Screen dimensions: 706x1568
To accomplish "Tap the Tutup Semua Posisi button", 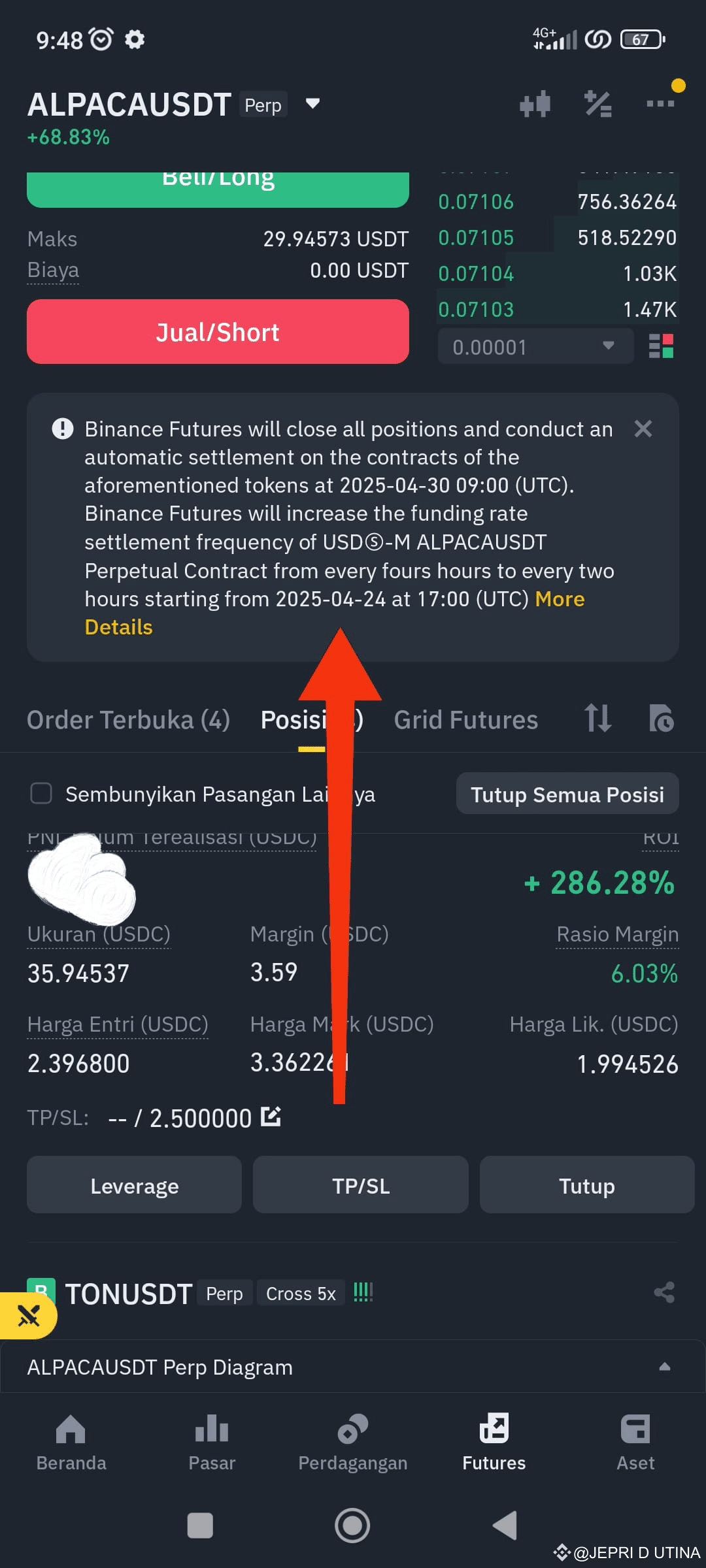I will click(567, 794).
